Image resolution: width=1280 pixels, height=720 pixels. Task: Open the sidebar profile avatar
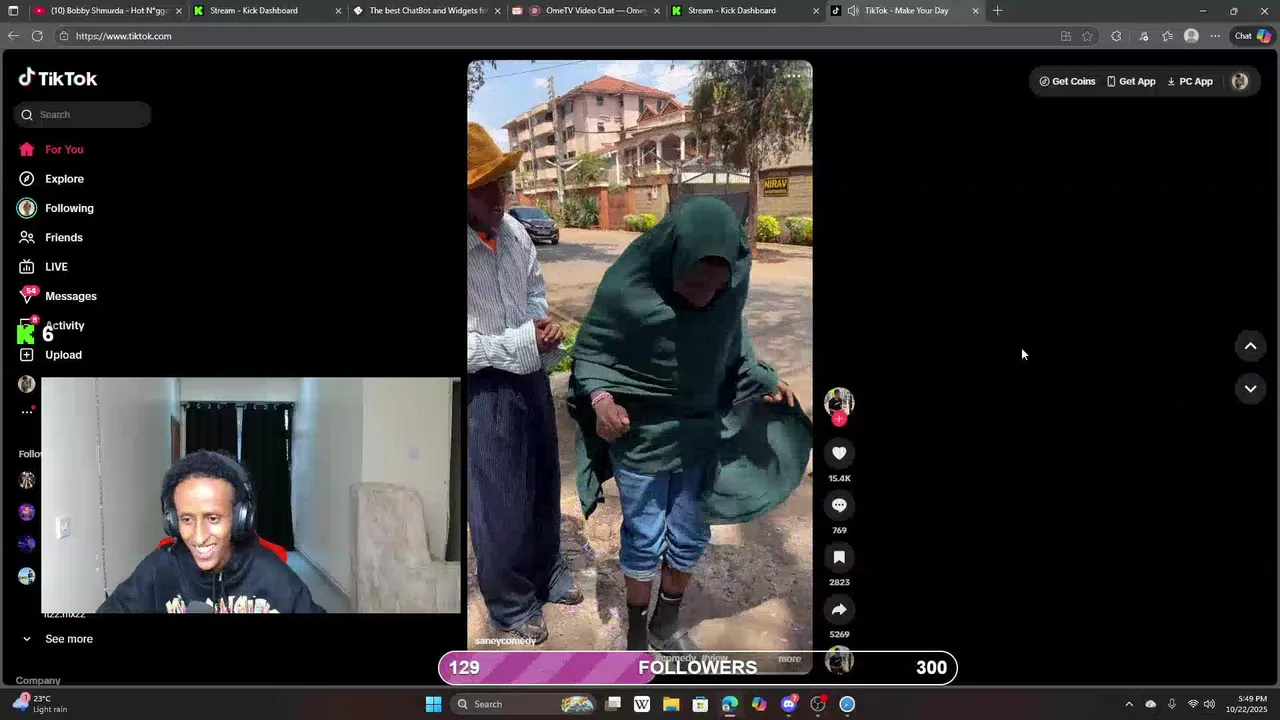pos(27,384)
